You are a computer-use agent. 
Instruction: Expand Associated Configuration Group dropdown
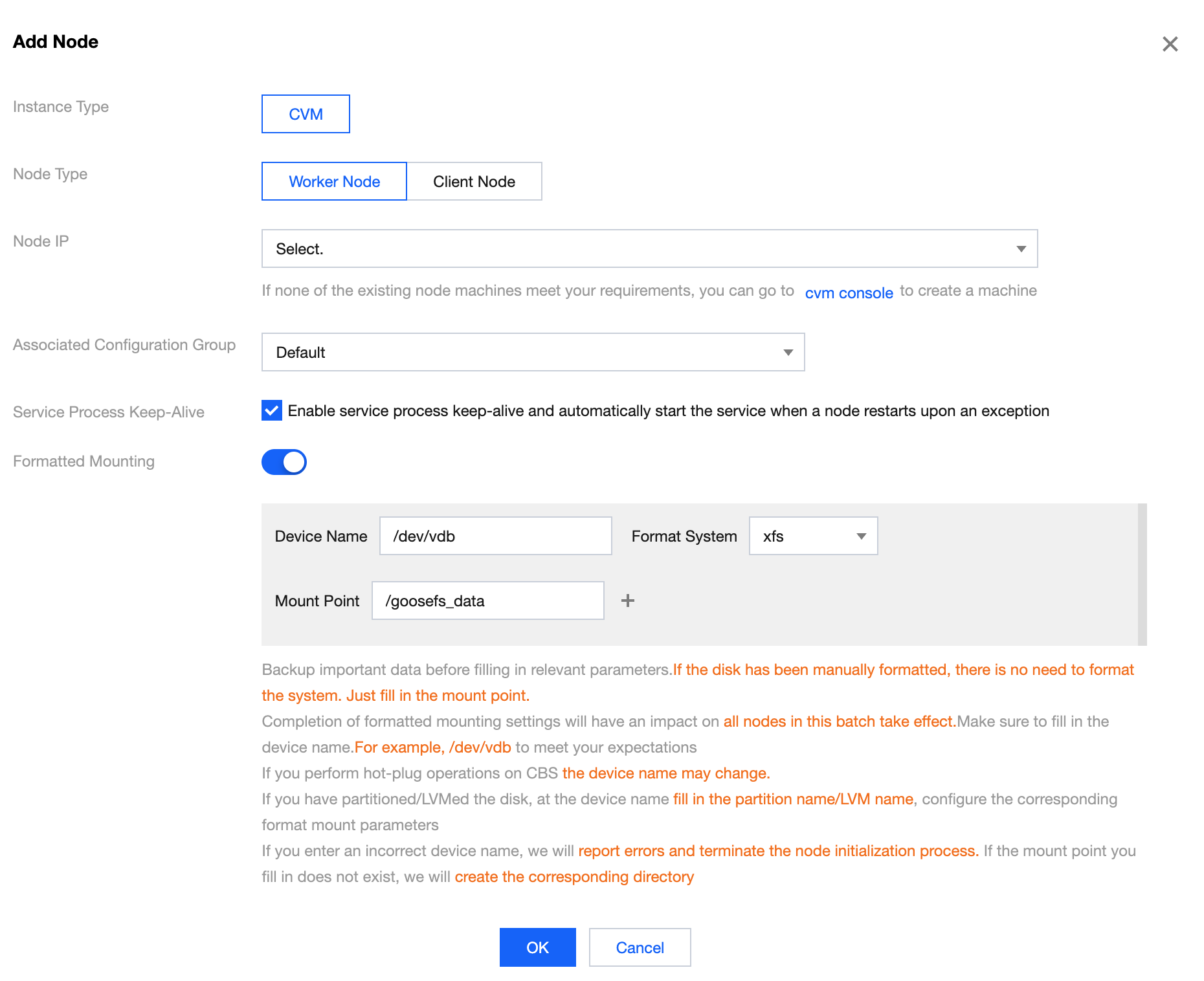[532, 352]
